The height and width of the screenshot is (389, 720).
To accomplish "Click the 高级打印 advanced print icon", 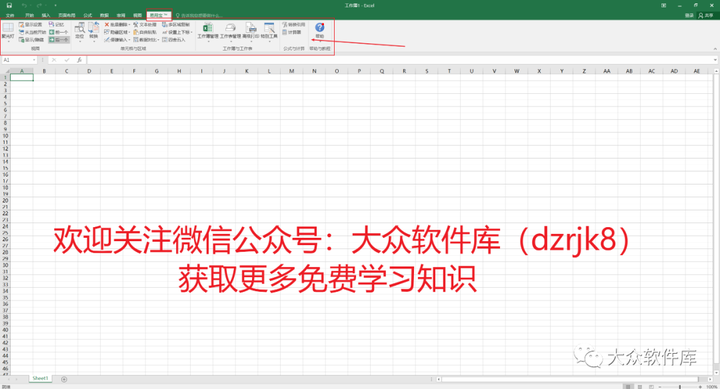I will (251, 31).
